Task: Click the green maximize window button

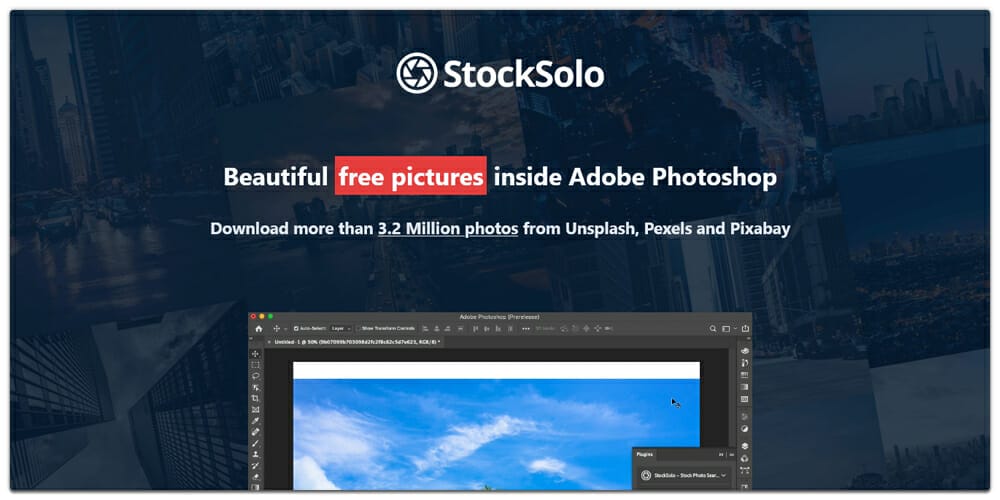Action: [270, 316]
